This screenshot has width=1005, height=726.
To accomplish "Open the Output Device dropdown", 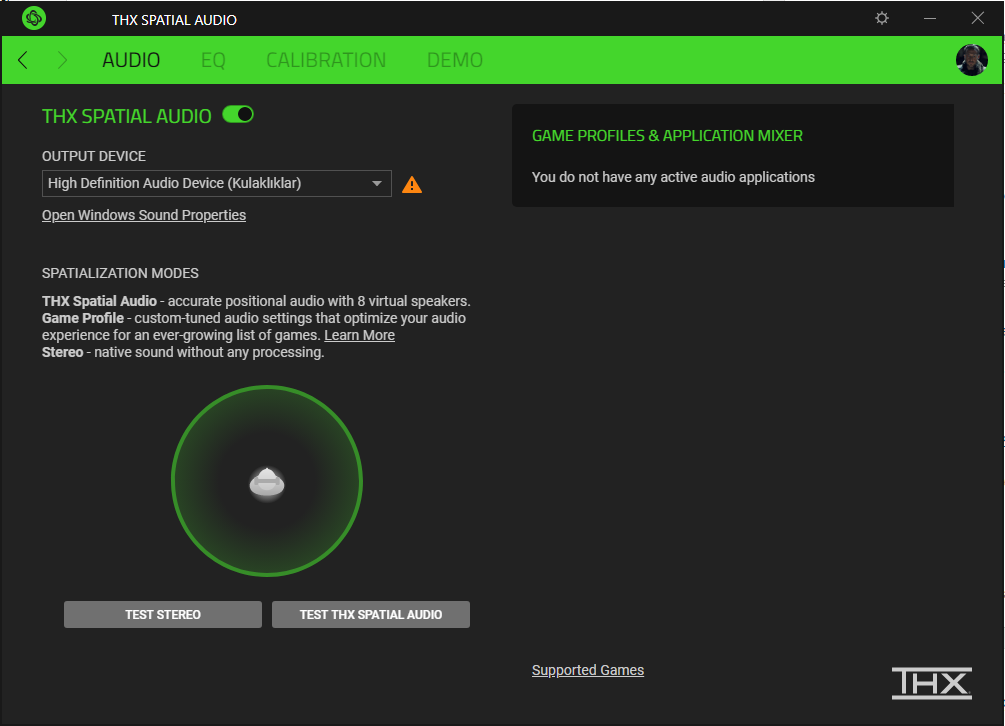I will click(x=217, y=183).
